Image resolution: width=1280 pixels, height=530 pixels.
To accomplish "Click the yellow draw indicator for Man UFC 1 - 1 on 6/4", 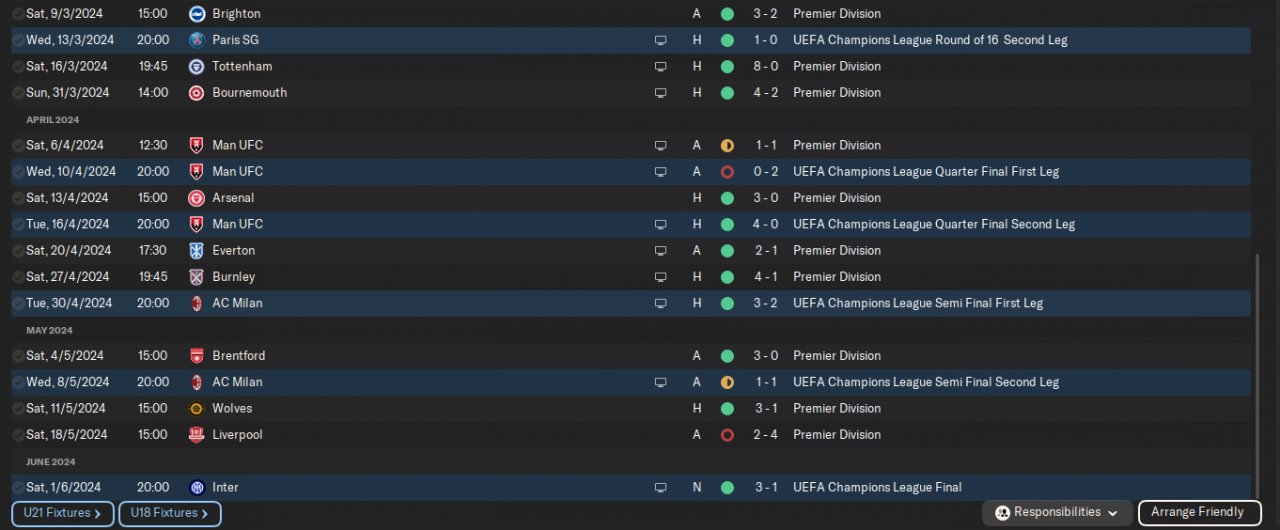I will click(727, 145).
